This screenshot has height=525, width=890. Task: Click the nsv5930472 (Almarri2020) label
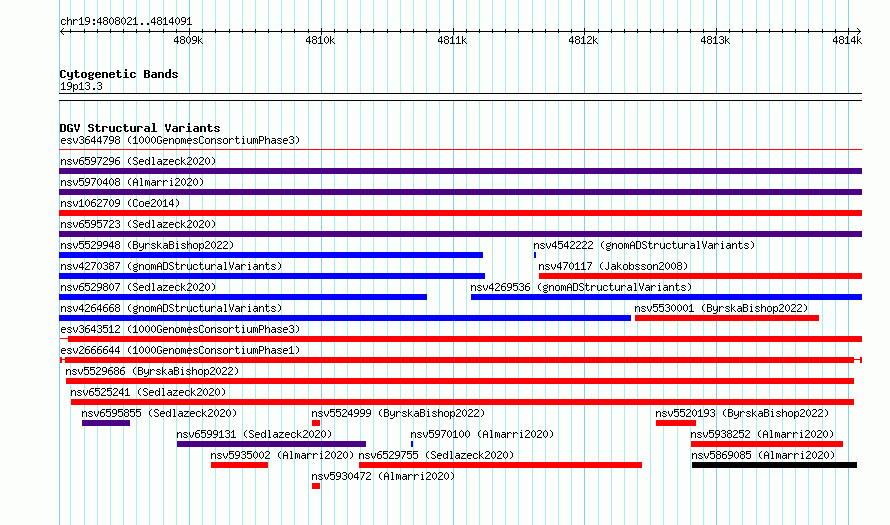(383, 476)
